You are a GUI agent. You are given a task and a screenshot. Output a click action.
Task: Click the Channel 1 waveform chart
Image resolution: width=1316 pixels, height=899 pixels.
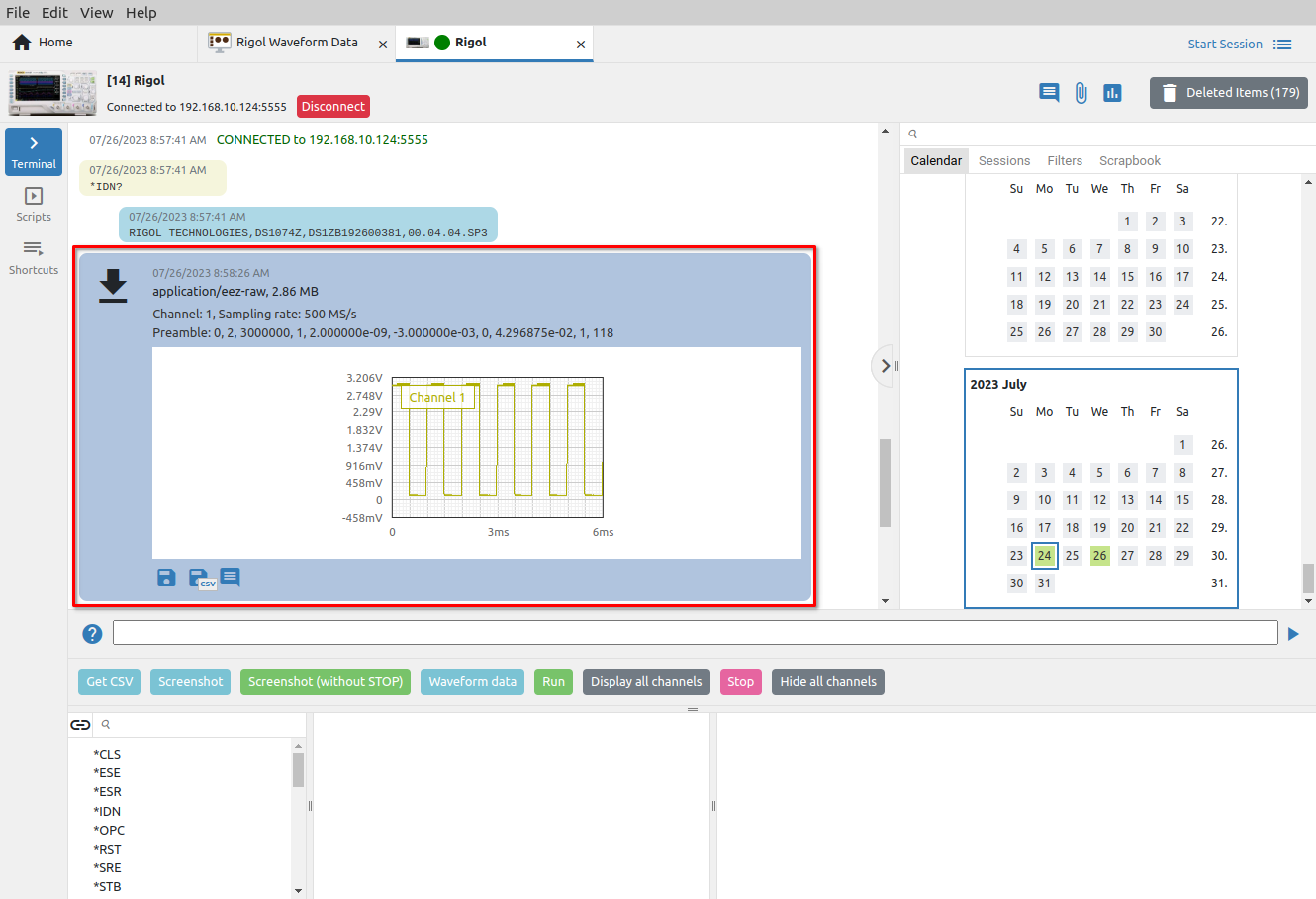(498, 447)
